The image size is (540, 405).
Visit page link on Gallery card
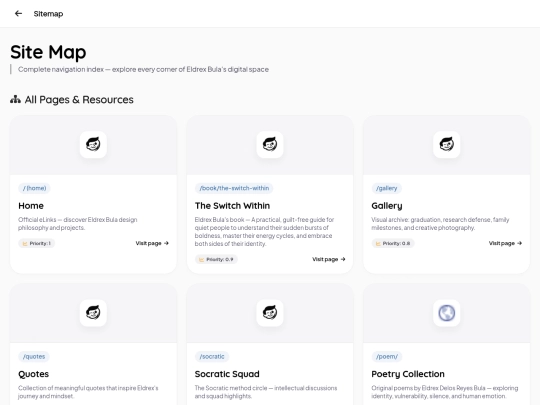[x=505, y=243]
